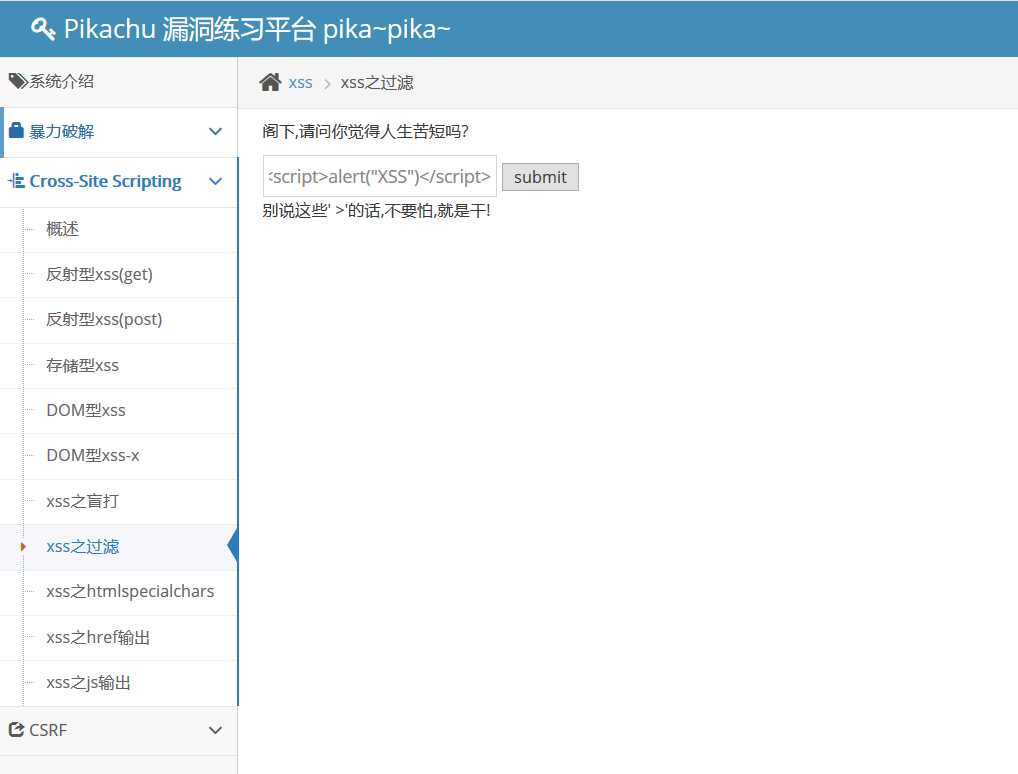Focus the script payload input field
Screen dimensions: 1018x774
point(380,176)
